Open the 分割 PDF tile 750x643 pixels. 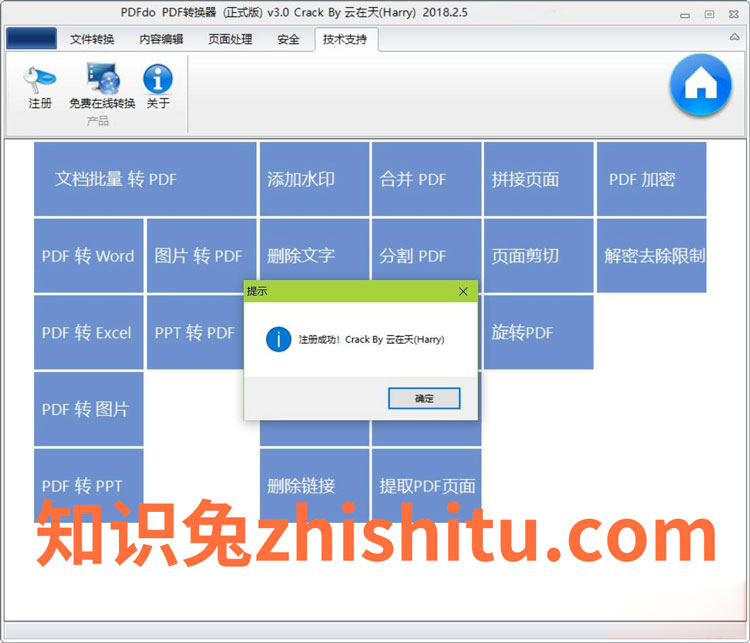point(426,250)
